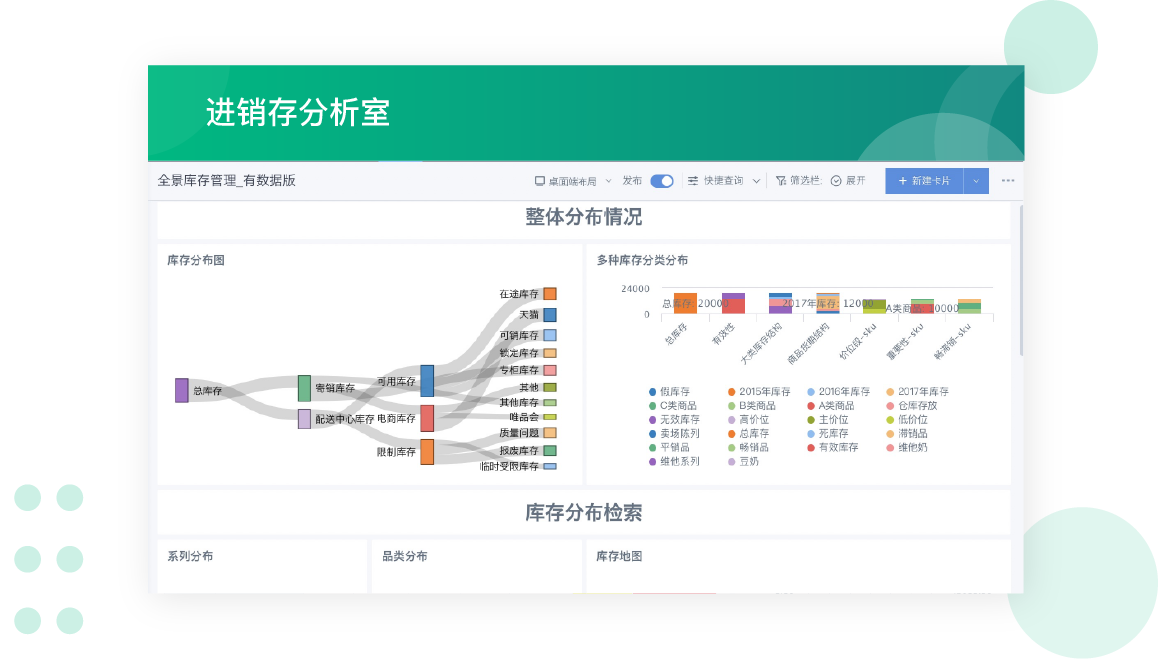
Task: Expand the arrow beside 新建卡片 button
Action: click(x=977, y=181)
